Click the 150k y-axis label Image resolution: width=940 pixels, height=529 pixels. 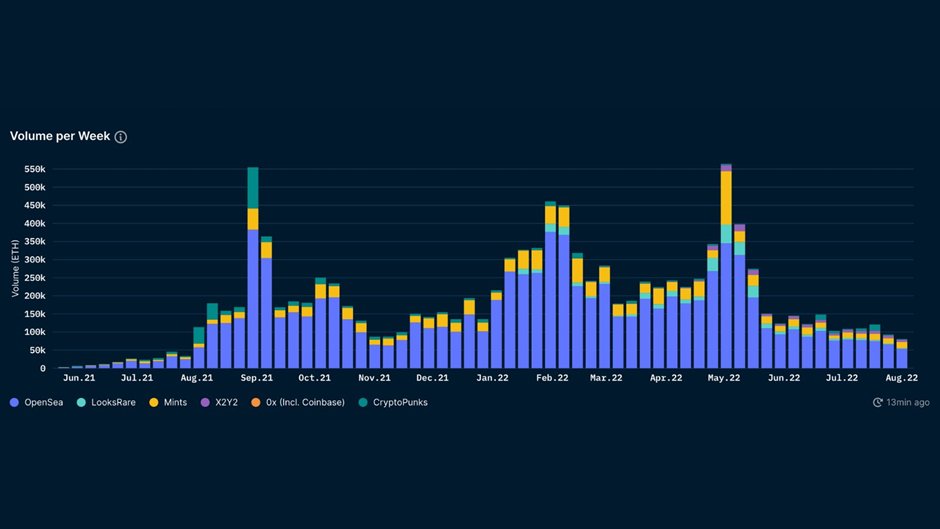35,314
